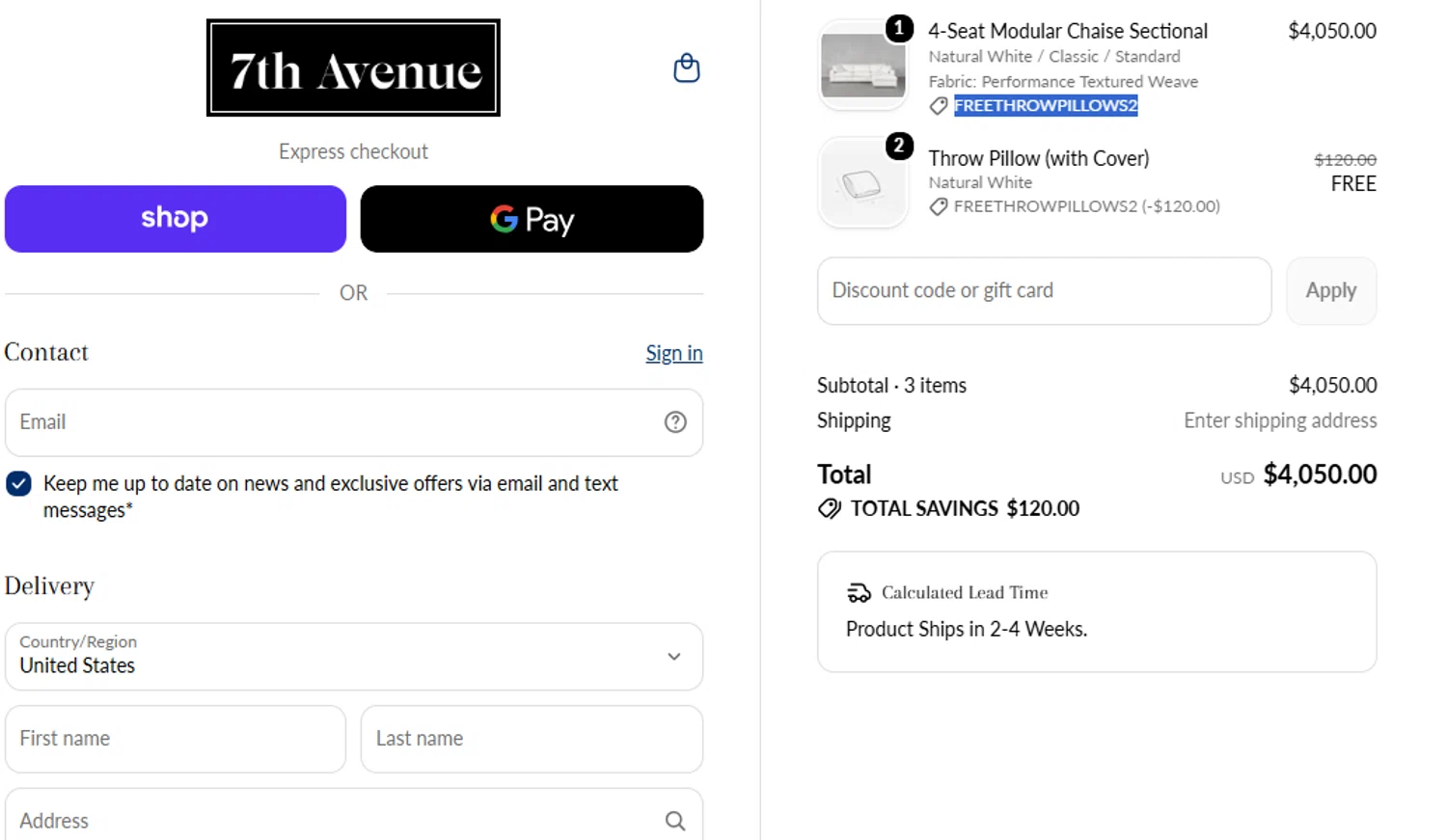Click the struck-through $120.00 price

(1346, 160)
